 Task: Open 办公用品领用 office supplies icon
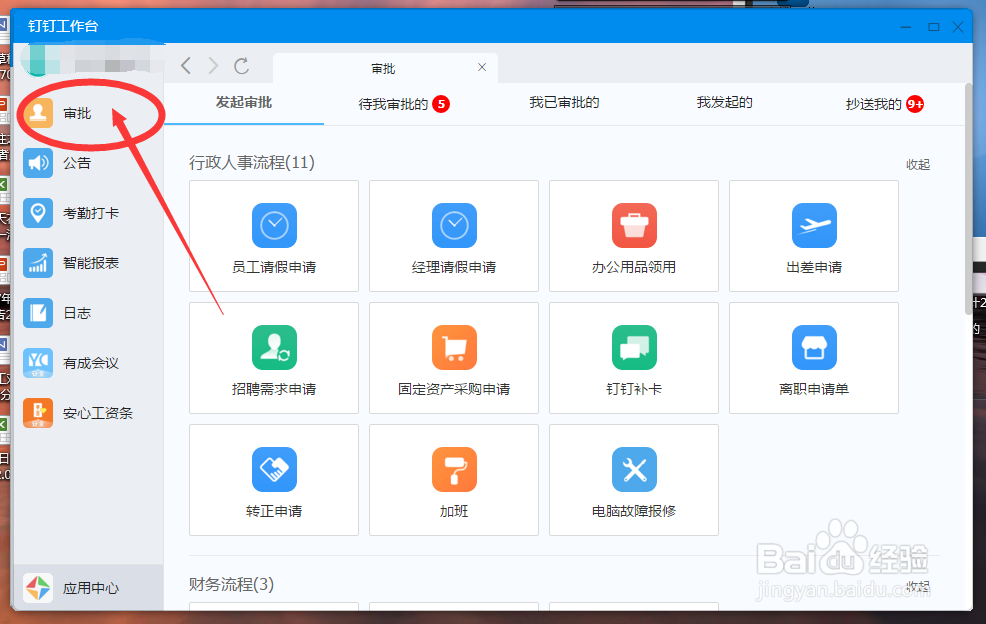633,236
